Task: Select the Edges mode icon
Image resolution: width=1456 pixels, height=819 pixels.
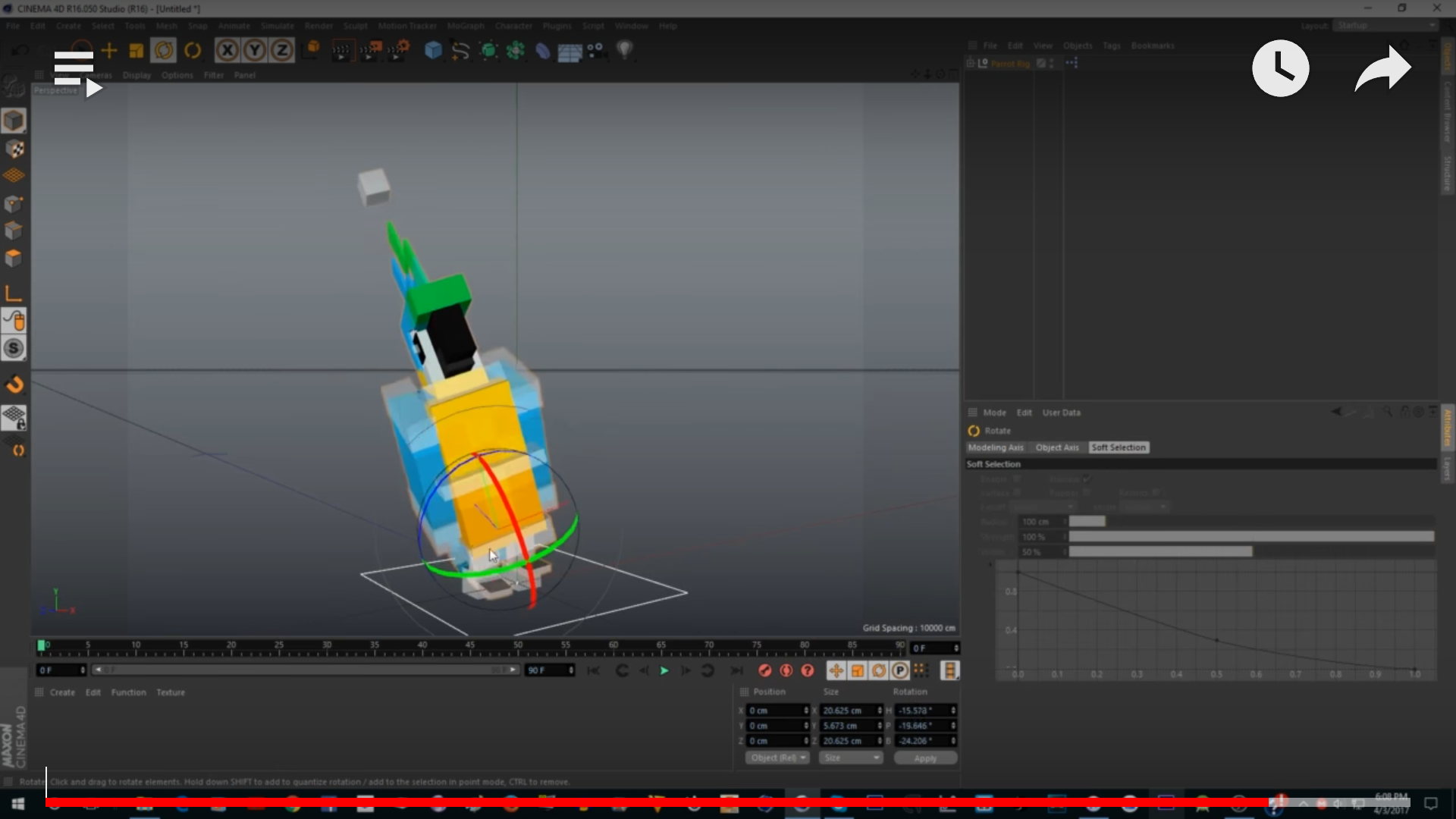Action: [x=14, y=231]
